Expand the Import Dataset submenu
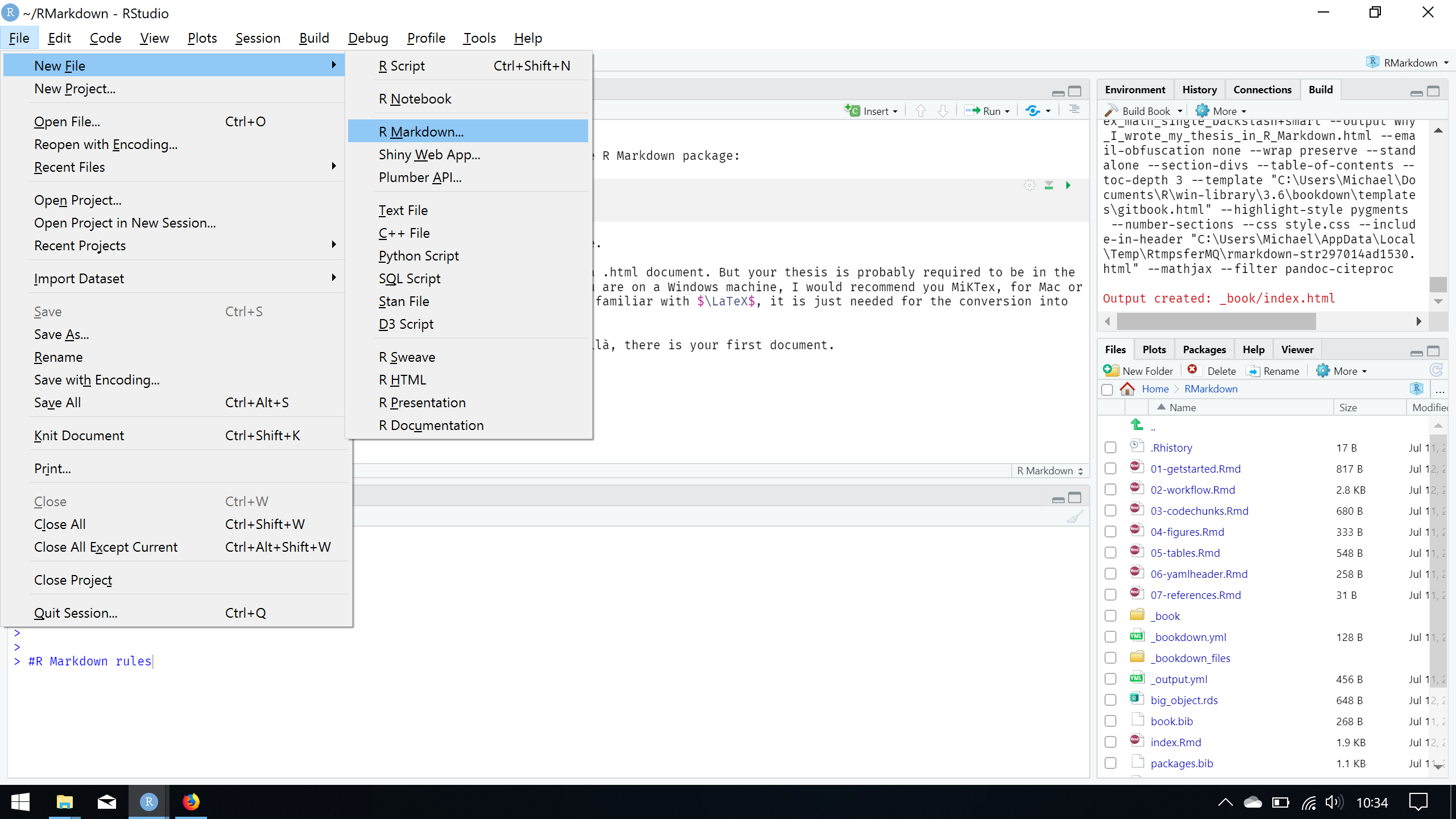This screenshot has height=819, width=1456. pos(174,279)
